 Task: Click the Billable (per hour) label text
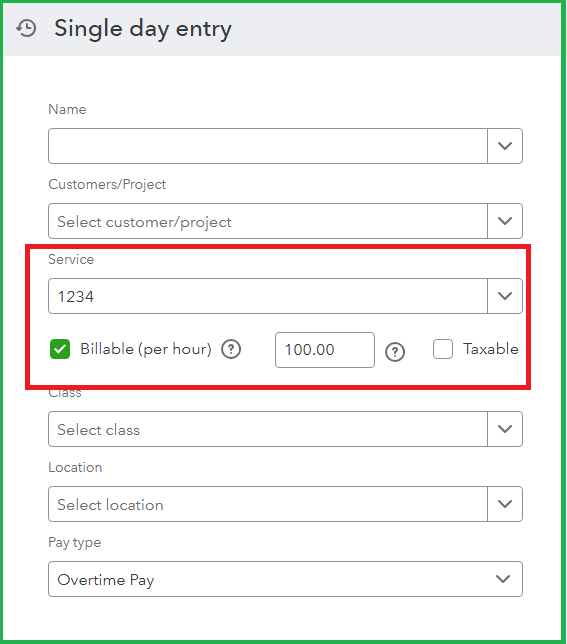tap(146, 350)
